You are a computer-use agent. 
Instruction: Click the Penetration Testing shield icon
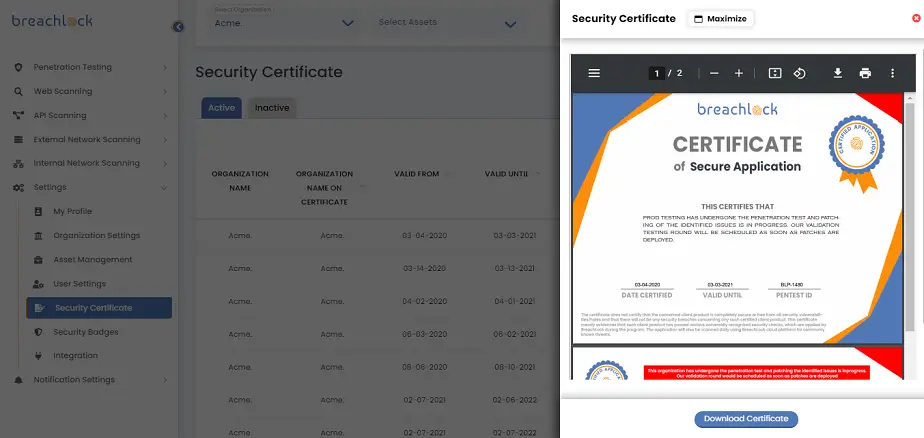18,67
